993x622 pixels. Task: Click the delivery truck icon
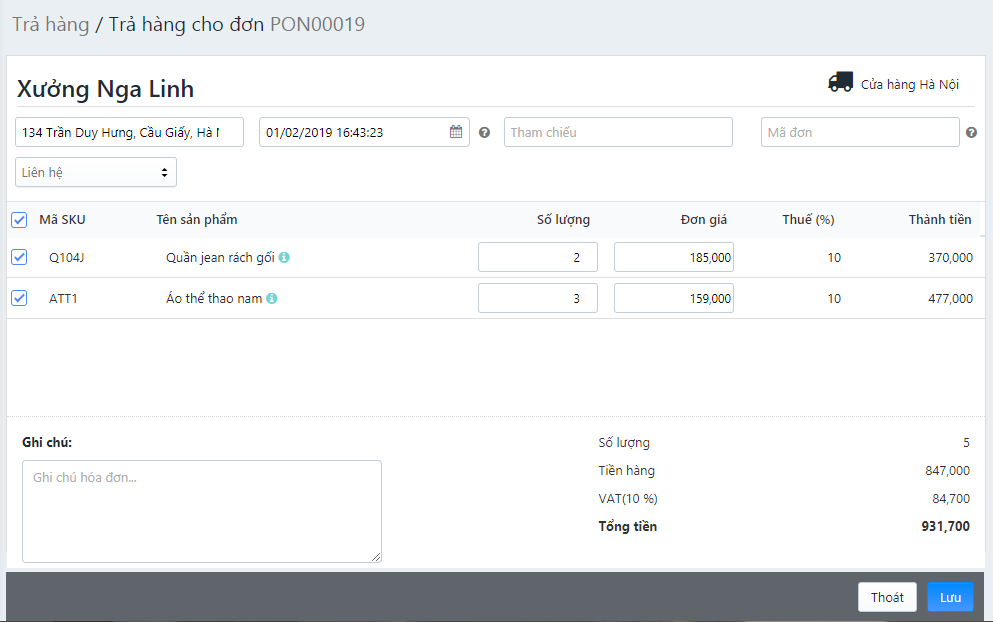[x=840, y=83]
